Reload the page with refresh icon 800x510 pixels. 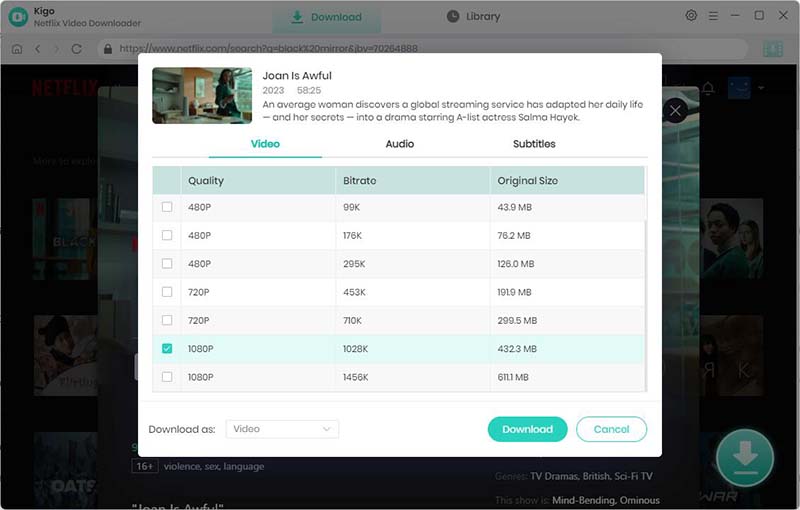pos(77,49)
